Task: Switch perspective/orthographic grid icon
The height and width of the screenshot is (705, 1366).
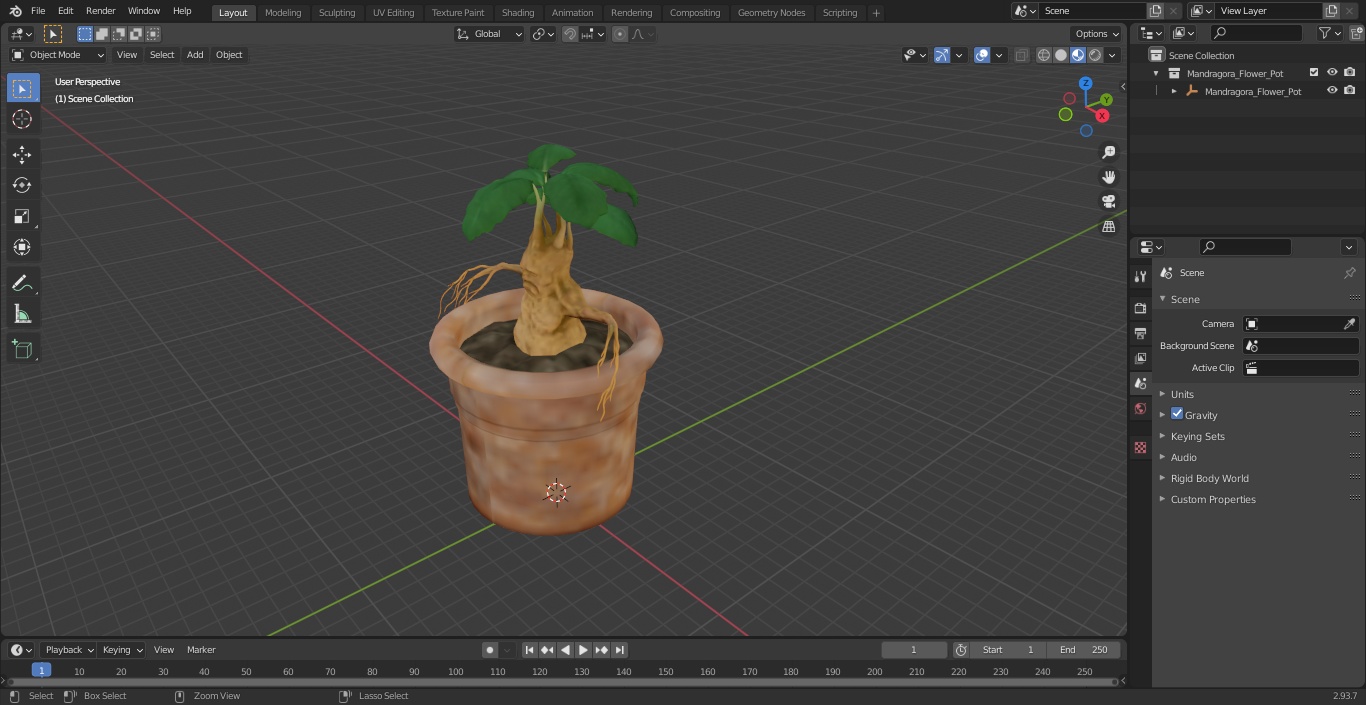Action: 1108,227
